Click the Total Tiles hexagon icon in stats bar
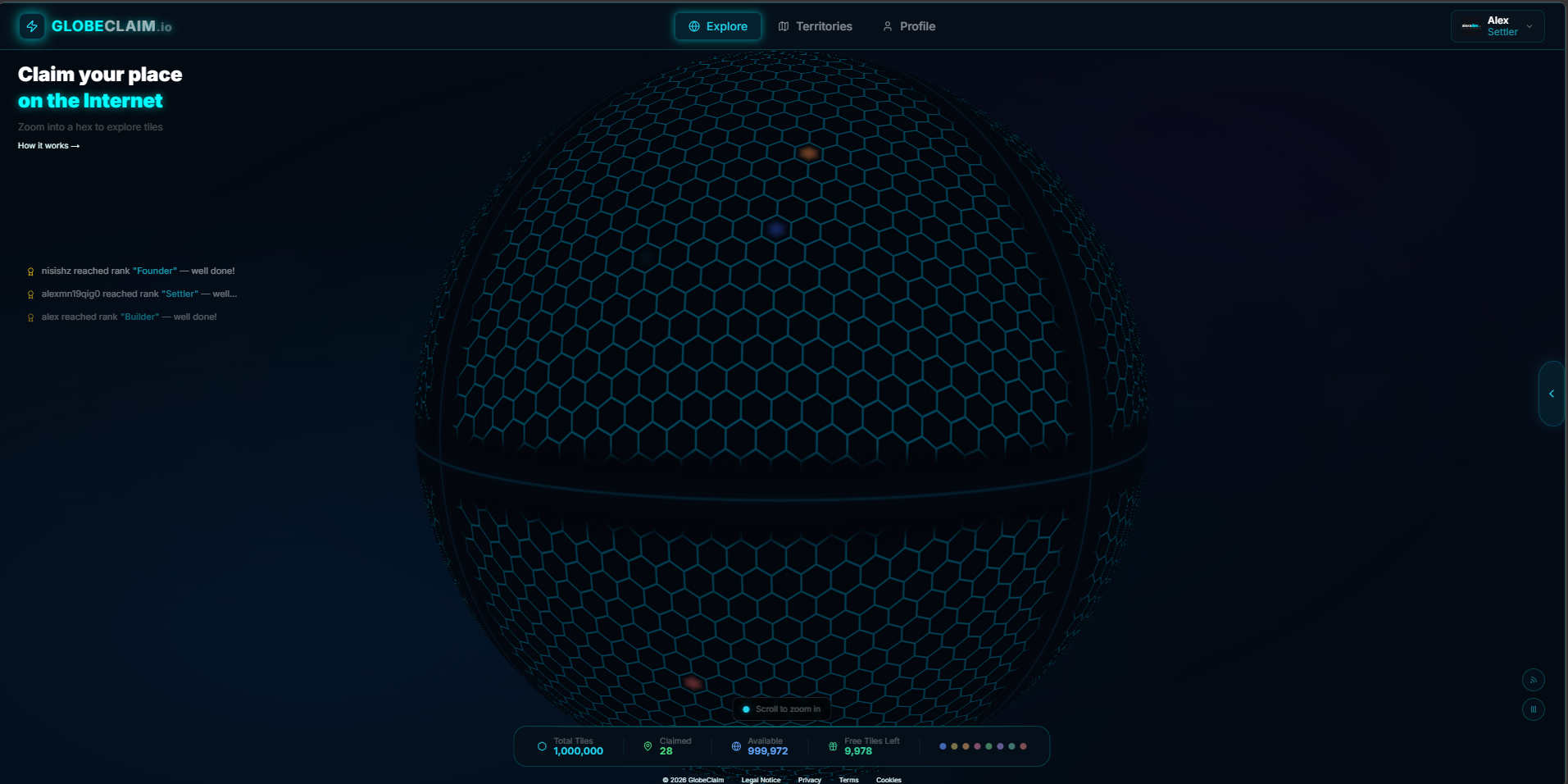The width and height of the screenshot is (1568, 784). pos(542,746)
